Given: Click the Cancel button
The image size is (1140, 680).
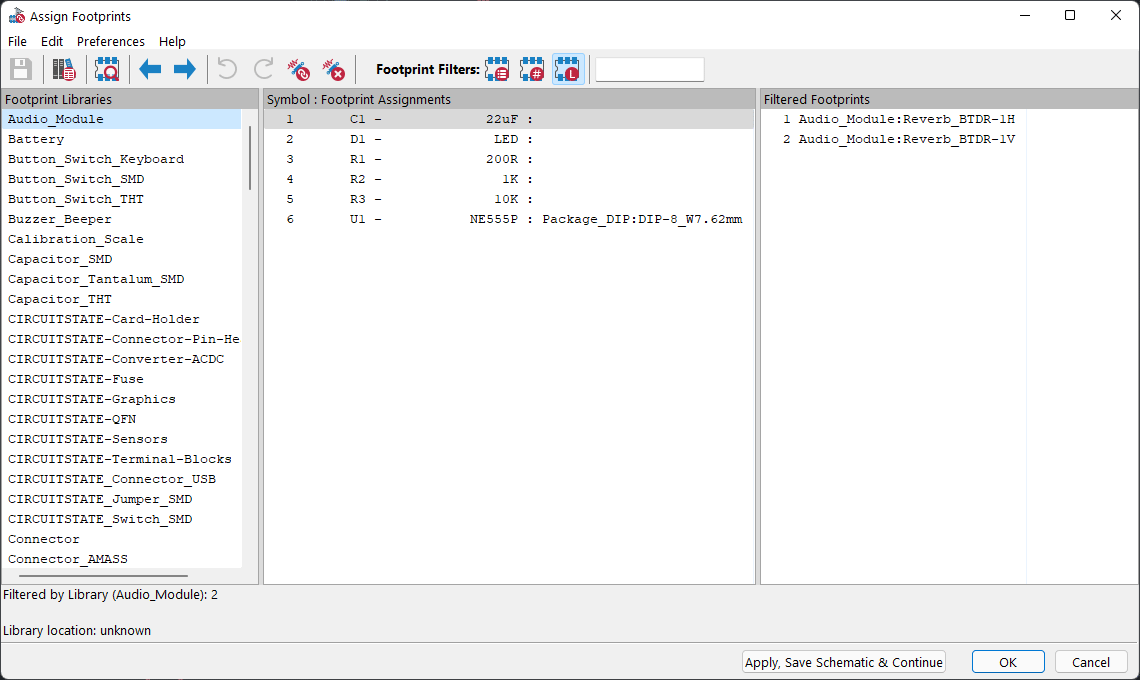Looking at the screenshot, I should [x=1091, y=662].
